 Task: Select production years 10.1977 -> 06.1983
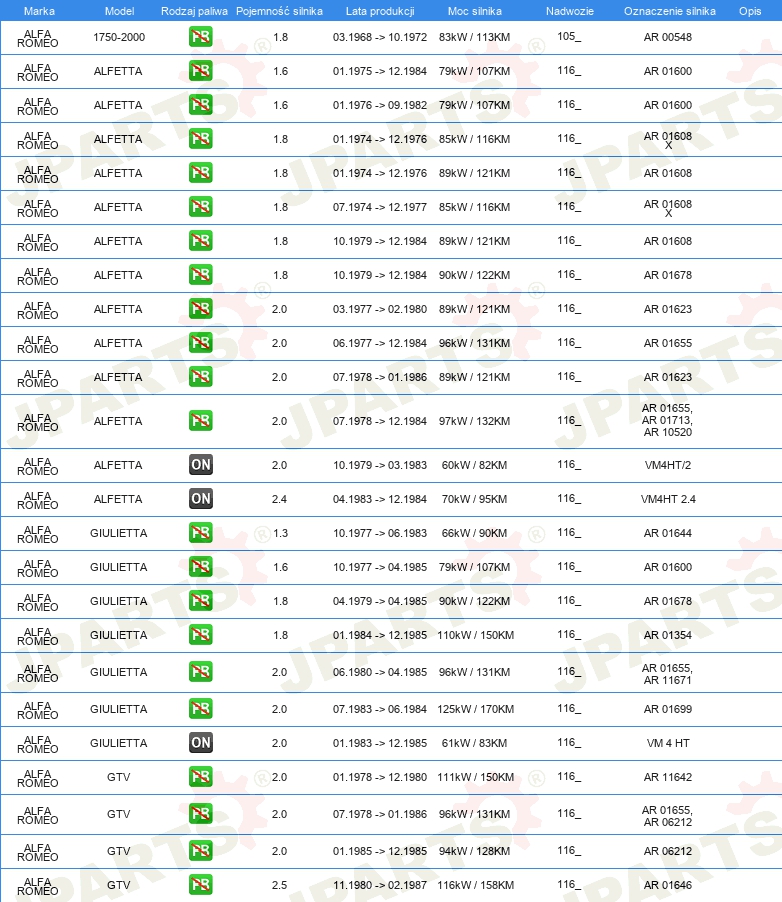(380, 533)
